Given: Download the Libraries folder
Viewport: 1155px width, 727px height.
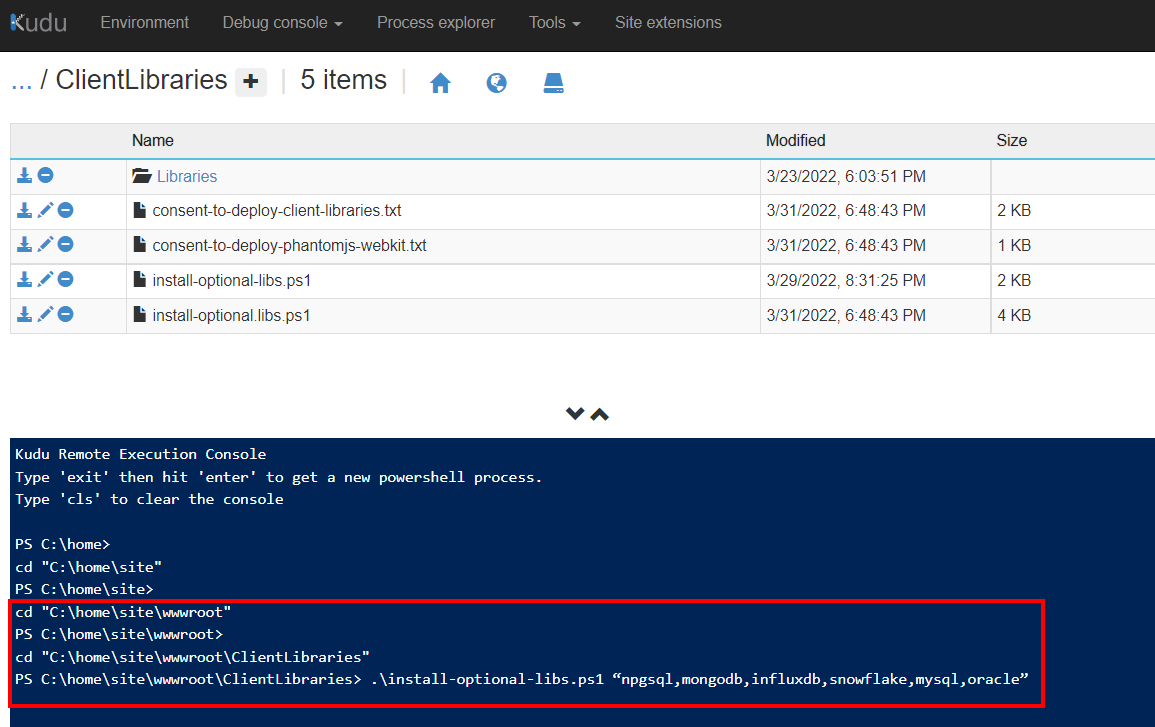Looking at the screenshot, I should (x=24, y=174).
